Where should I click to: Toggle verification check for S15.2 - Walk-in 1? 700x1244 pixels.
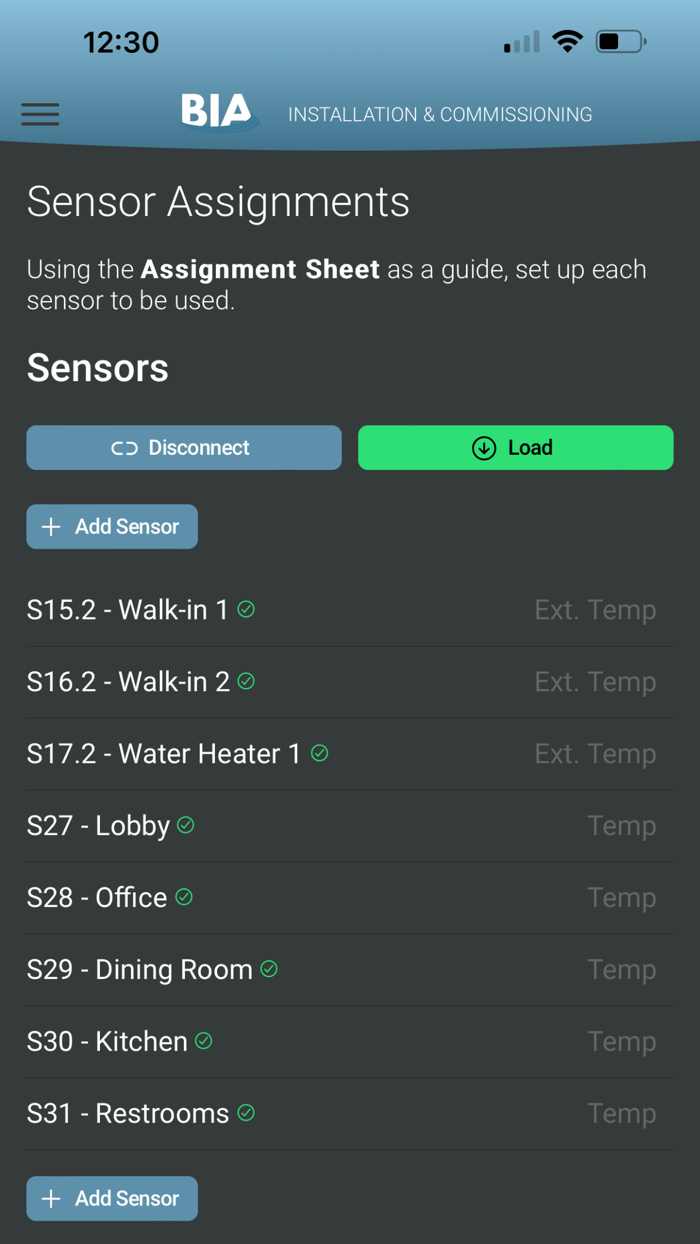[x=246, y=608]
